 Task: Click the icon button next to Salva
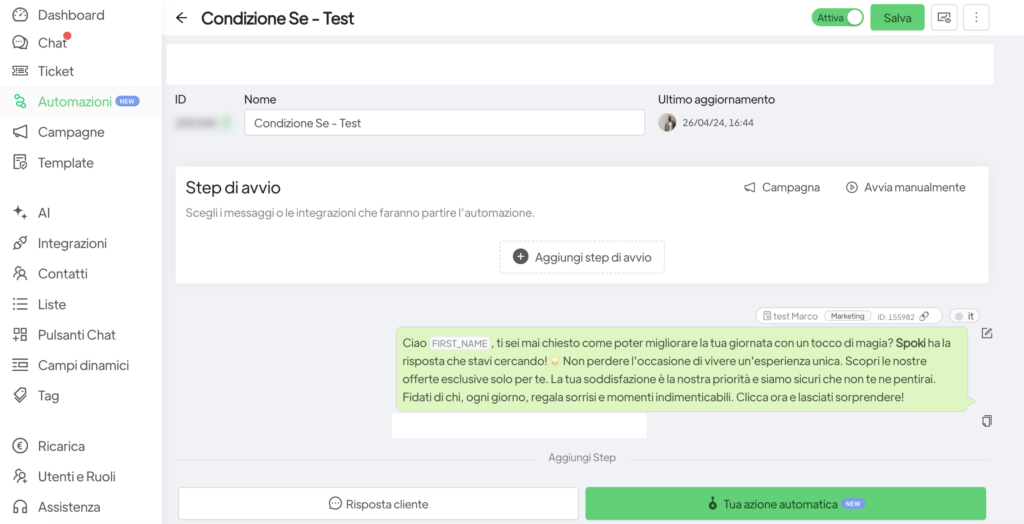(943, 18)
